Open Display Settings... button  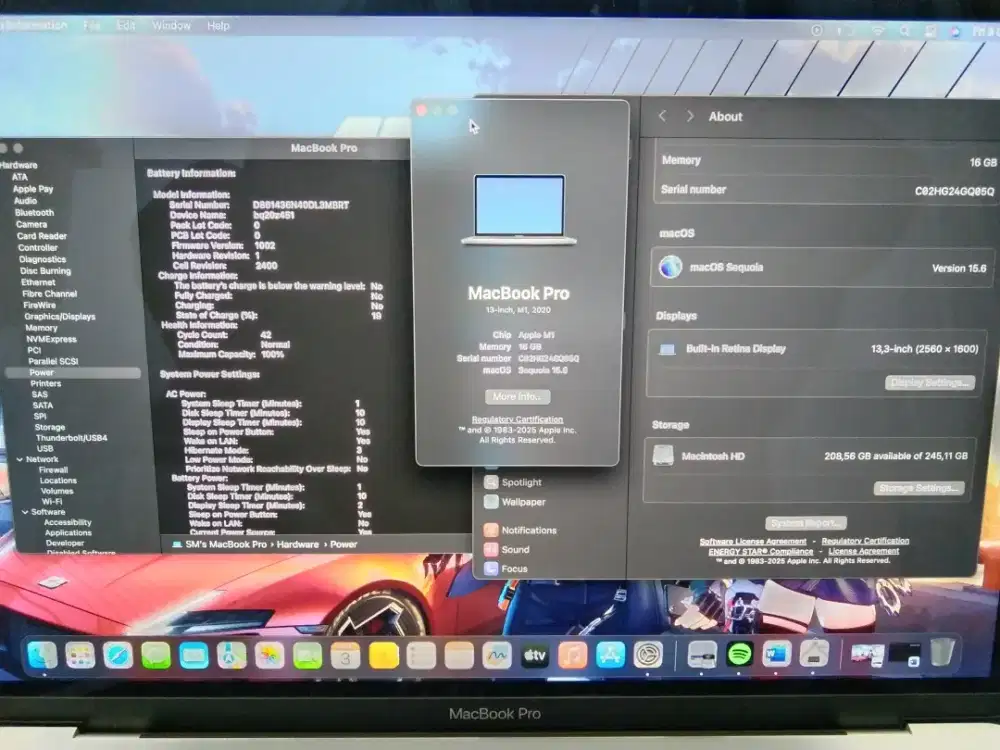(929, 383)
